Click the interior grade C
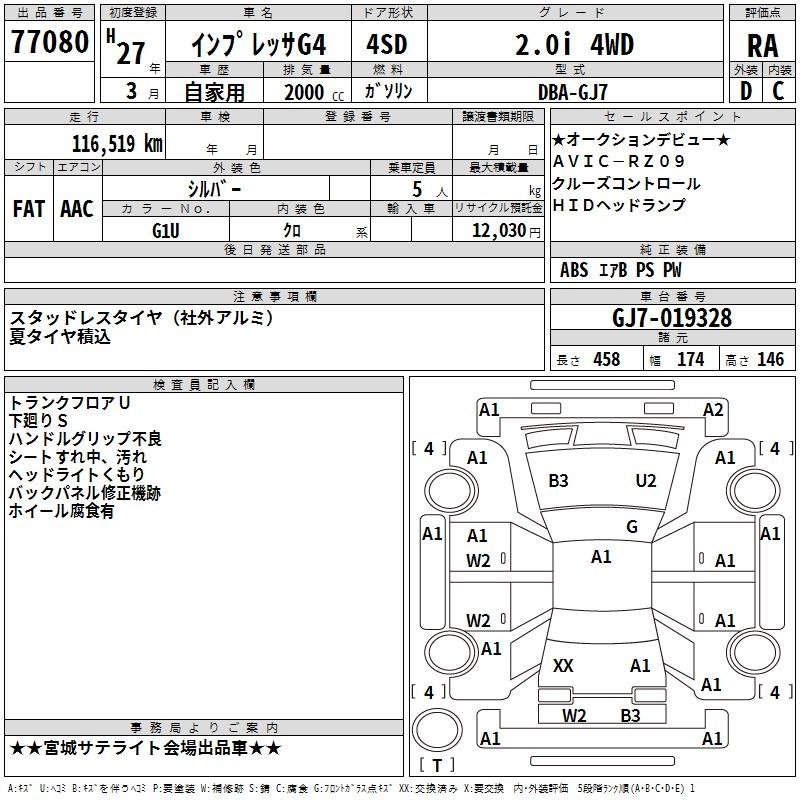Image resolution: width=800 pixels, height=800 pixels. pyautogui.click(x=778, y=91)
